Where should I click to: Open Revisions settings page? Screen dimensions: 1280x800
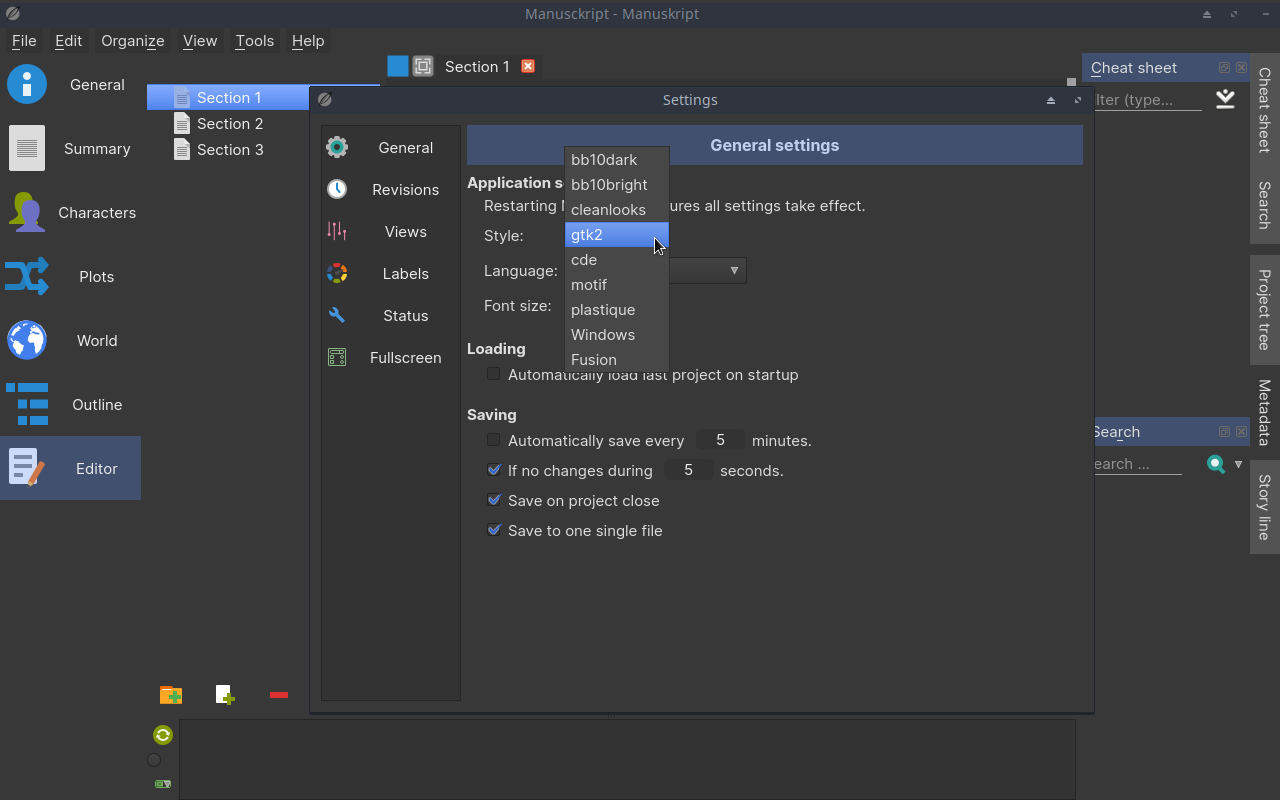click(390, 189)
